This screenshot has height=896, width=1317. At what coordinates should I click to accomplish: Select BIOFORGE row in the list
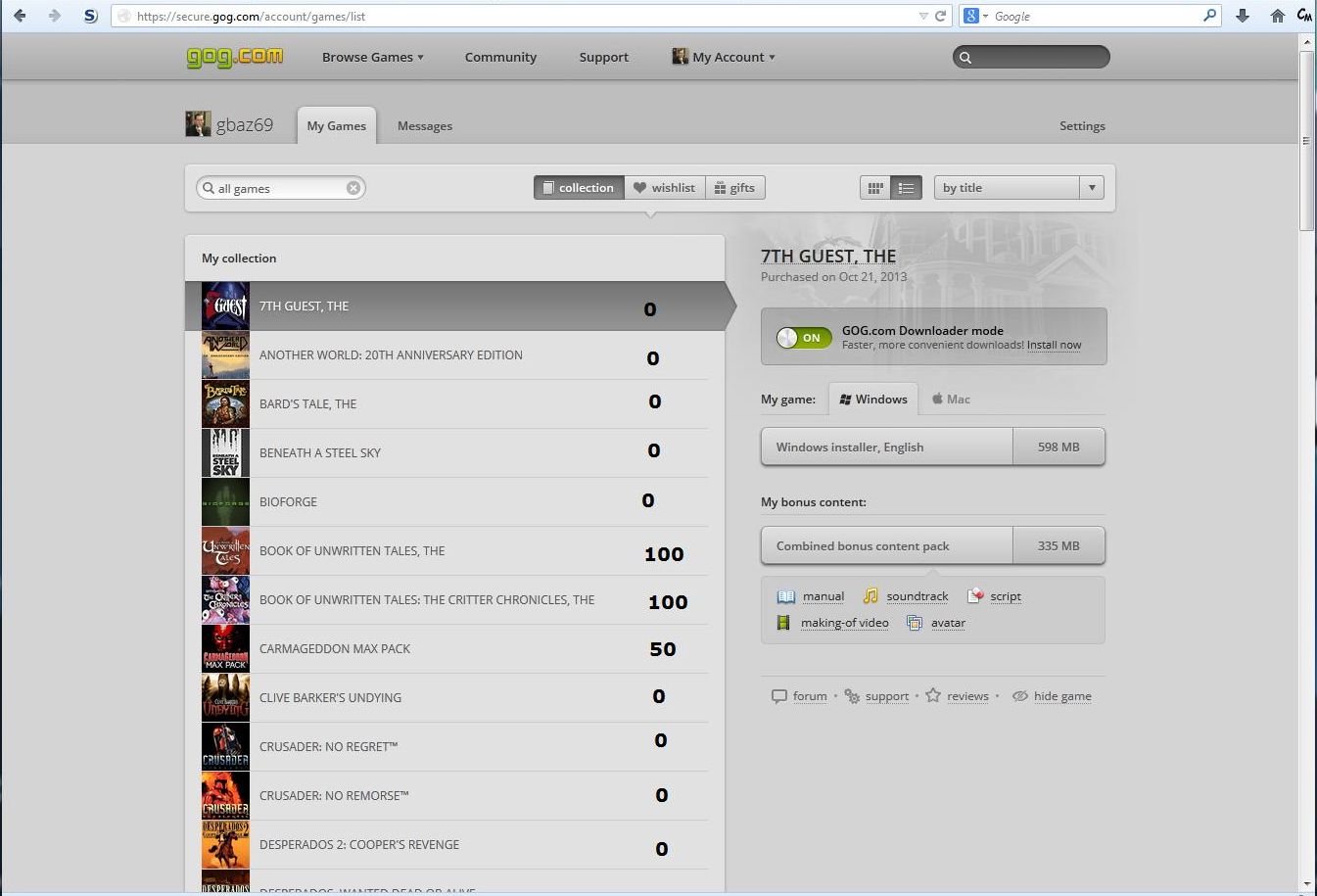pyautogui.click(x=454, y=502)
